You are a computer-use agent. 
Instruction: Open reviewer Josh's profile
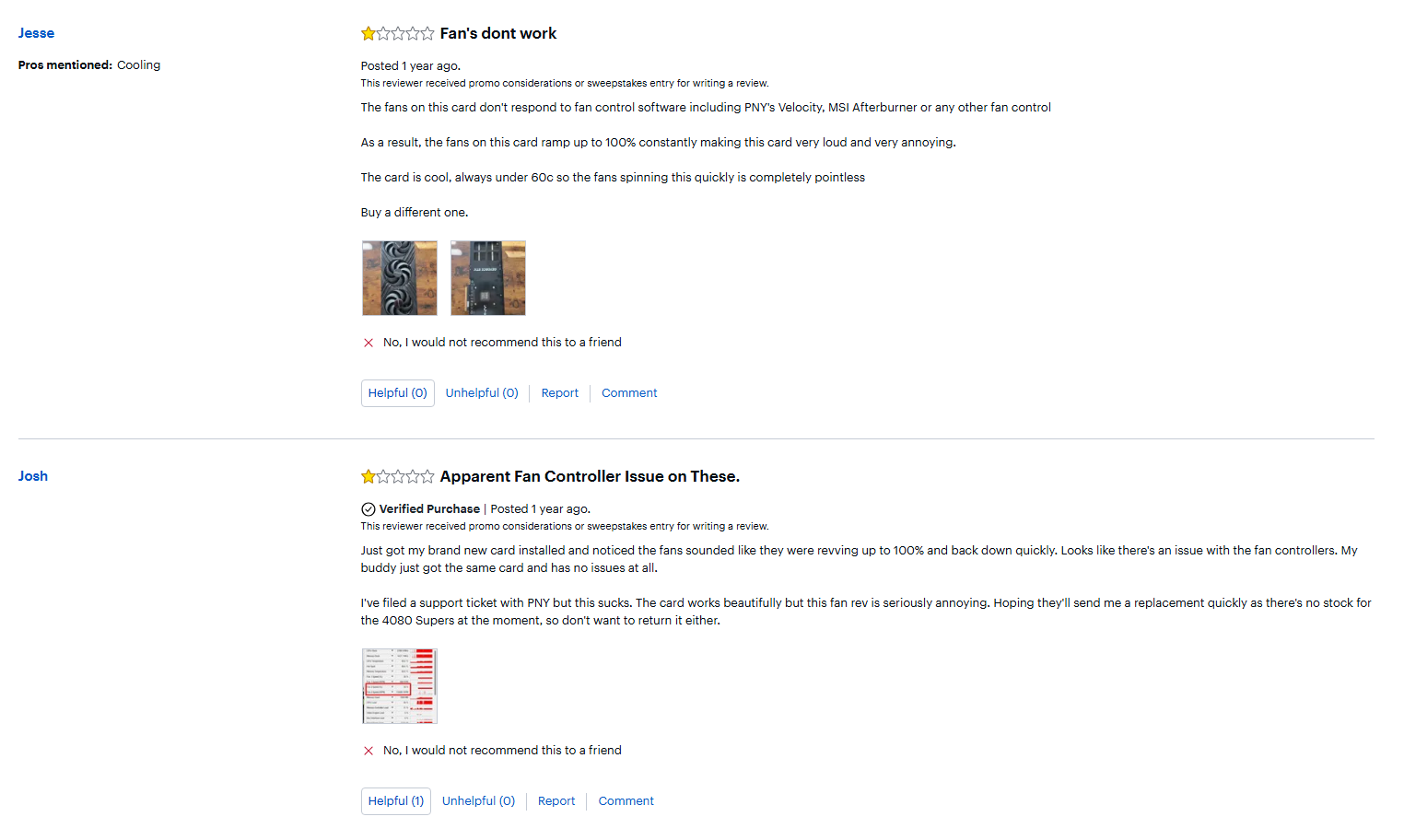click(x=33, y=476)
